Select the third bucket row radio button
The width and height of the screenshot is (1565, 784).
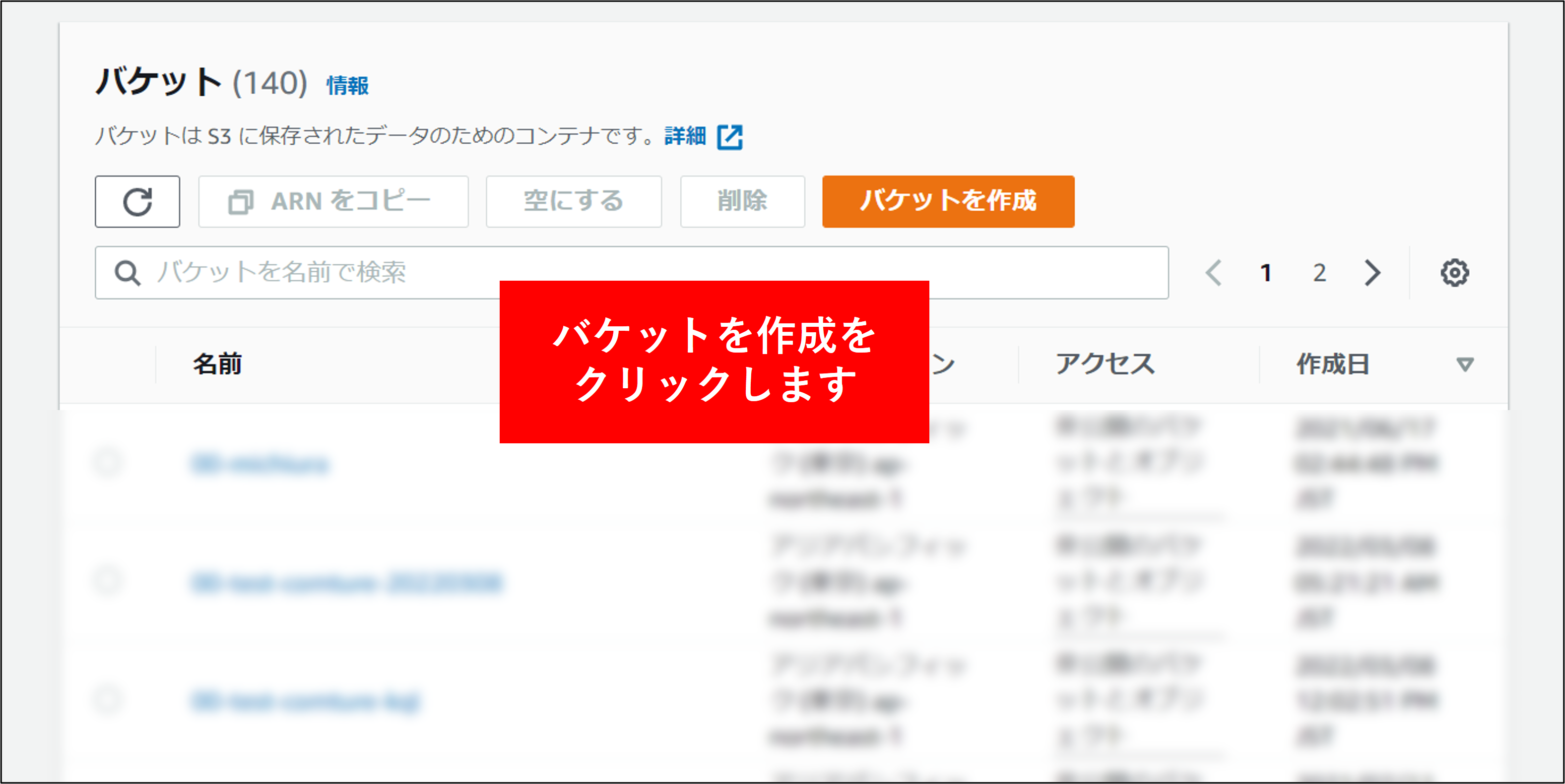[108, 700]
